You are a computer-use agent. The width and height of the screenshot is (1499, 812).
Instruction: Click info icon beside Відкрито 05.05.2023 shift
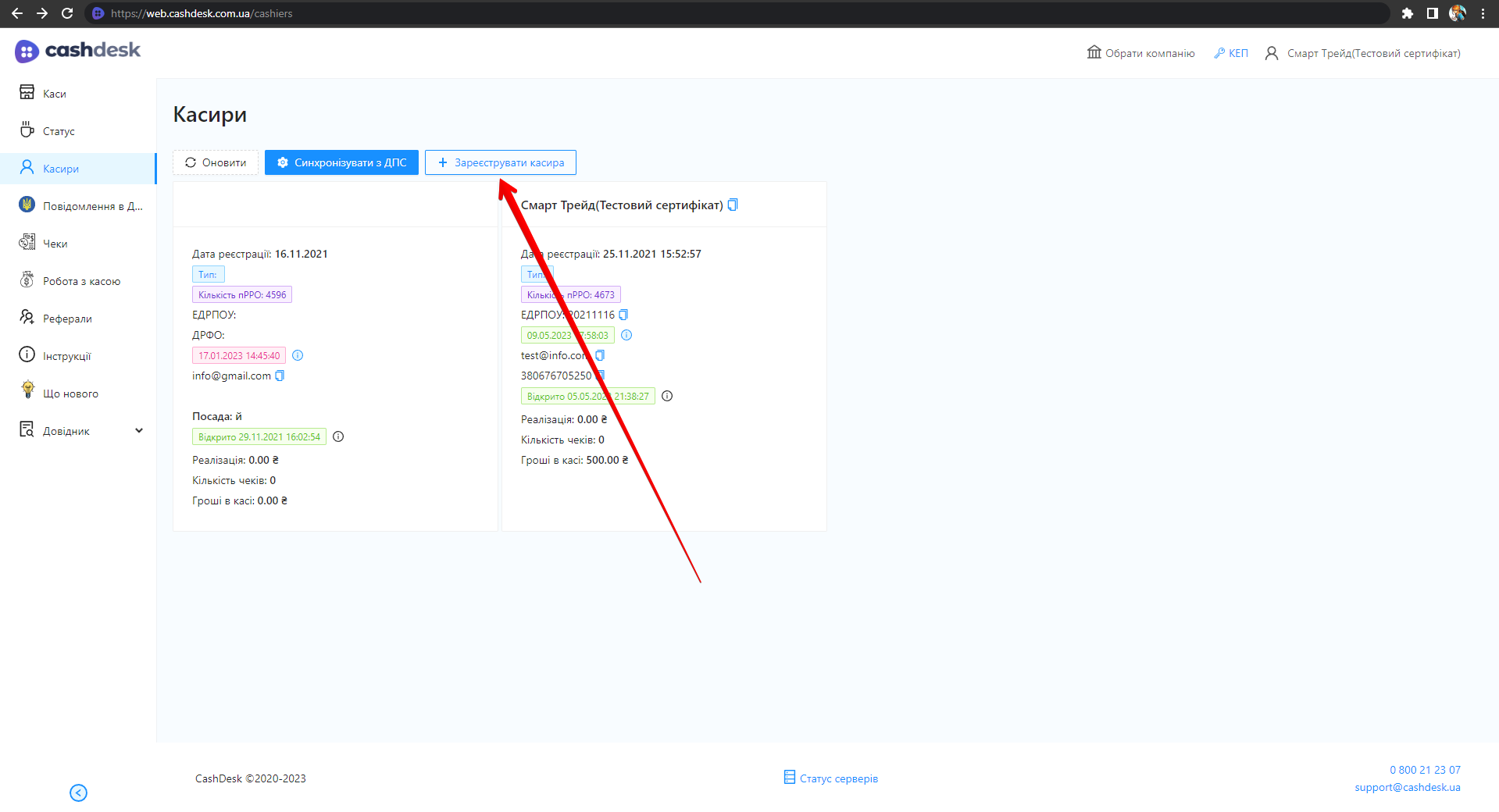667,396
